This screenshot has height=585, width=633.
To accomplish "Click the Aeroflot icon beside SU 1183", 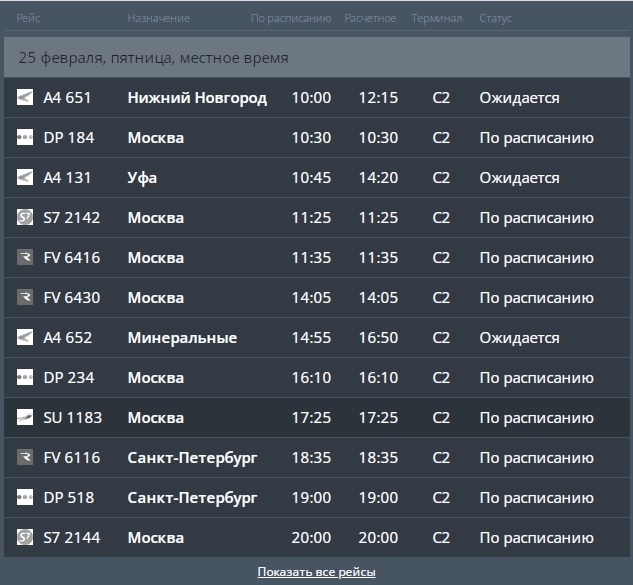I will coord(25,418).
